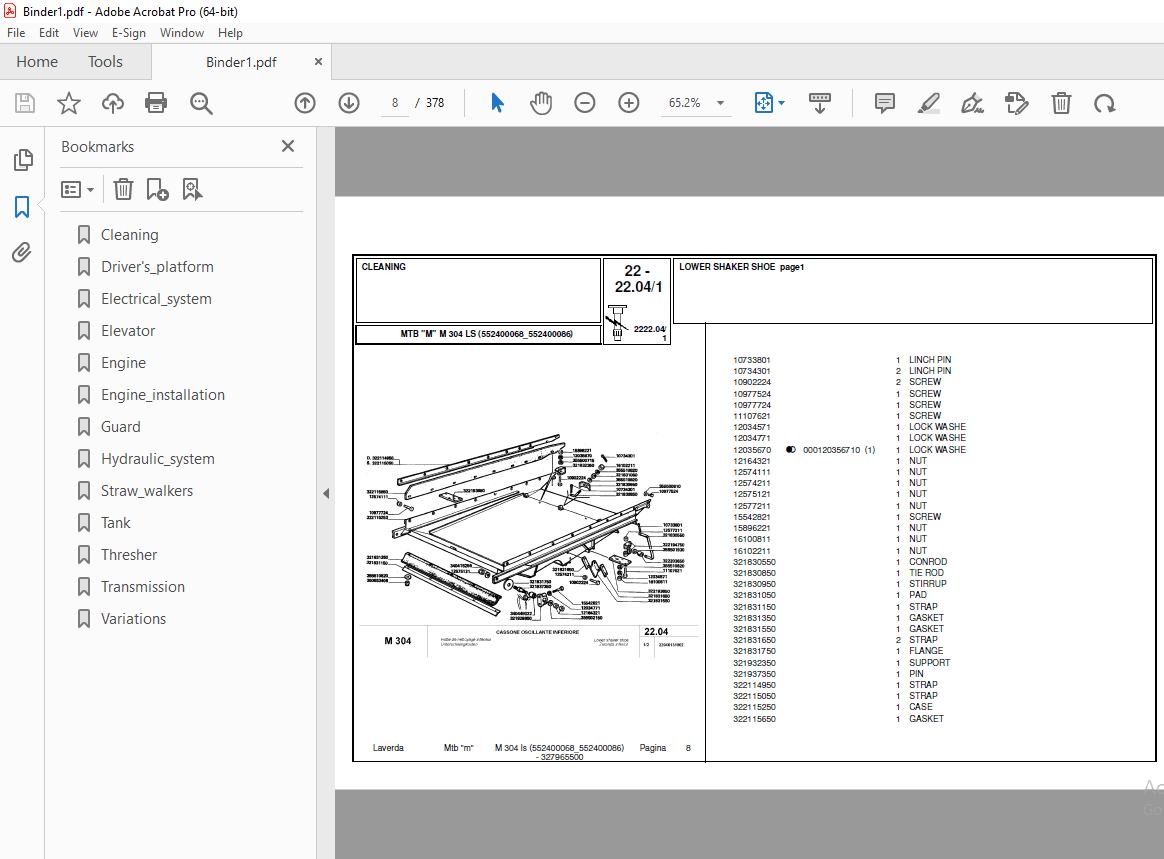
Task: Select the Hand tool
Action: click(540, 103)
